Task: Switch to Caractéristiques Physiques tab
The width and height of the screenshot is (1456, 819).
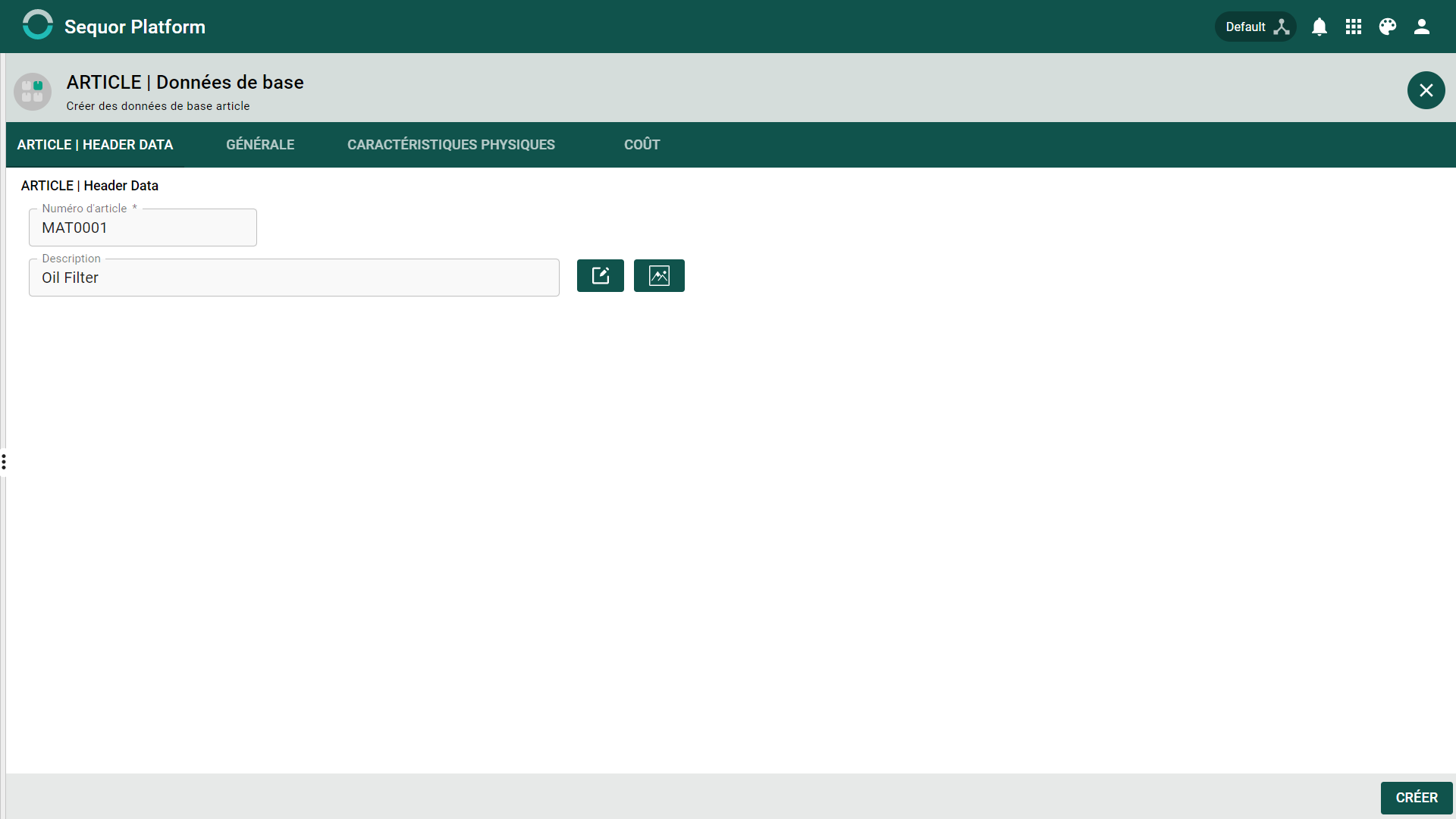Action: 451,145
